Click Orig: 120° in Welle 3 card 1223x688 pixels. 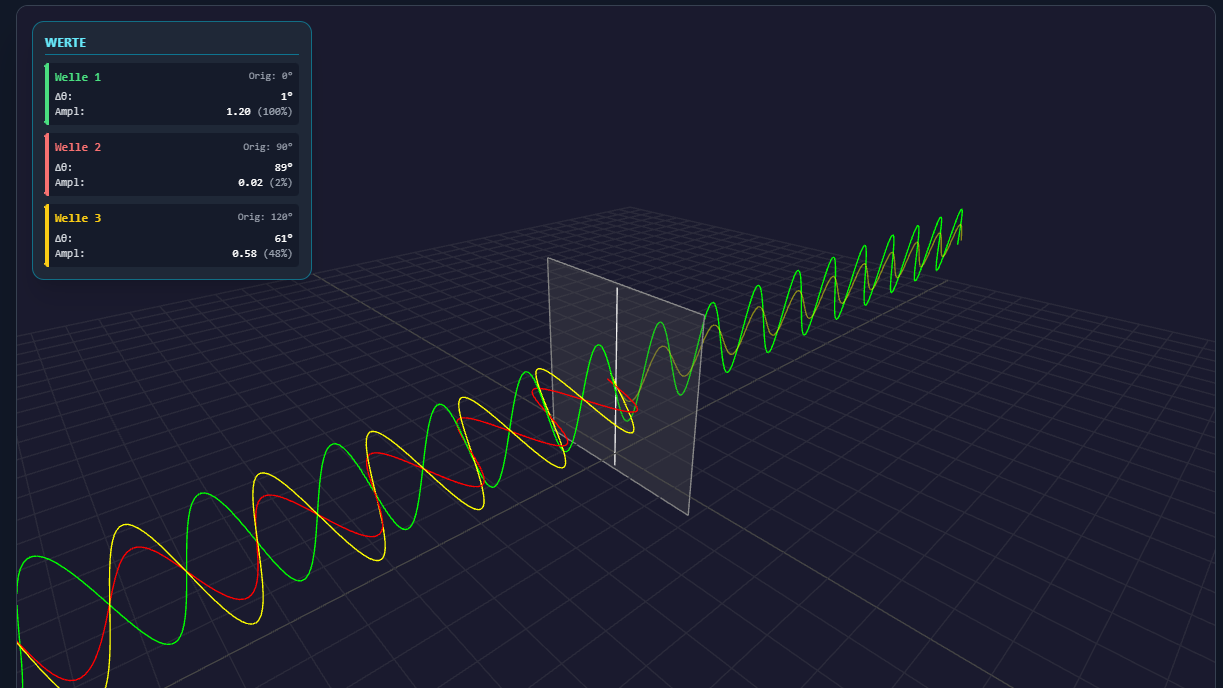coord(265,217)
